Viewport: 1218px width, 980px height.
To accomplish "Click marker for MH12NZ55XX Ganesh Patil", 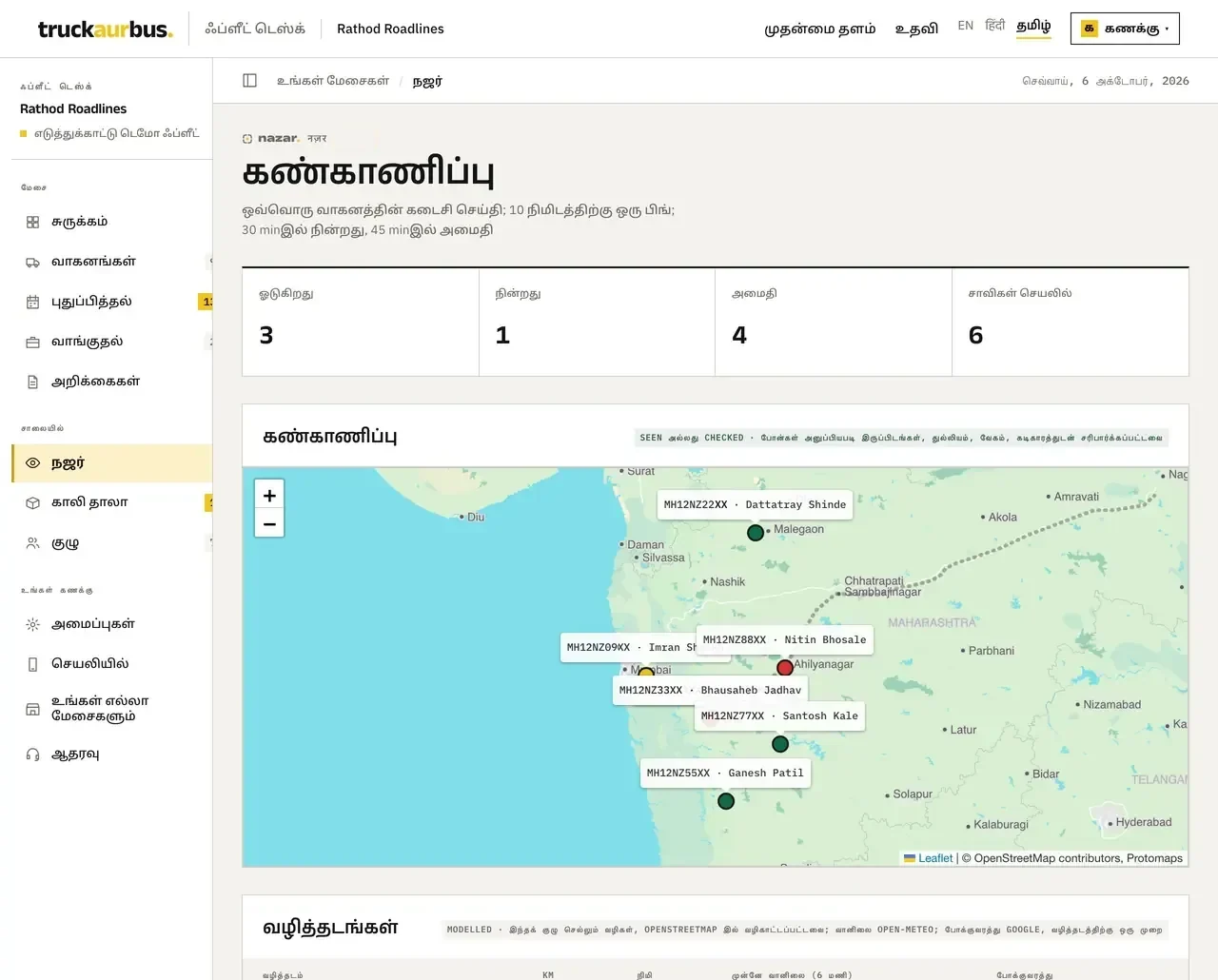I will click(x=726, y=801).
